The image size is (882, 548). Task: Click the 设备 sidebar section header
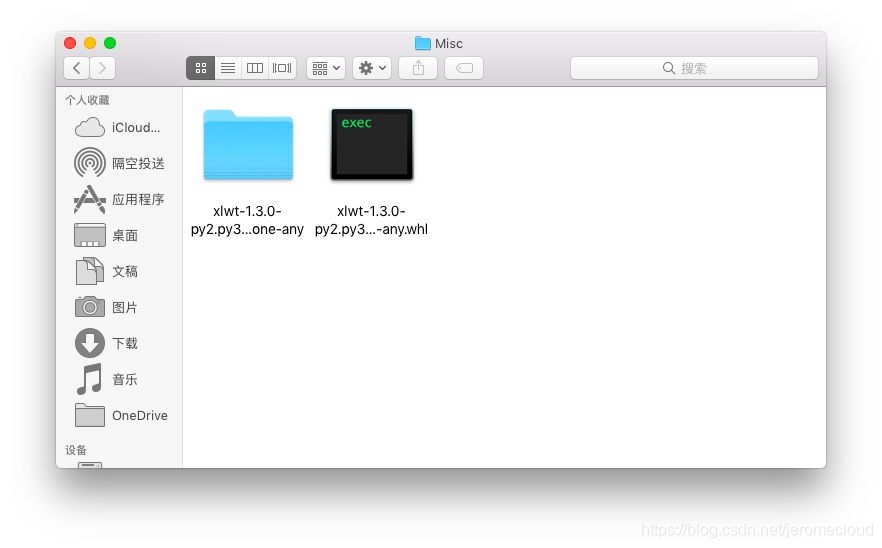[76, 450]
